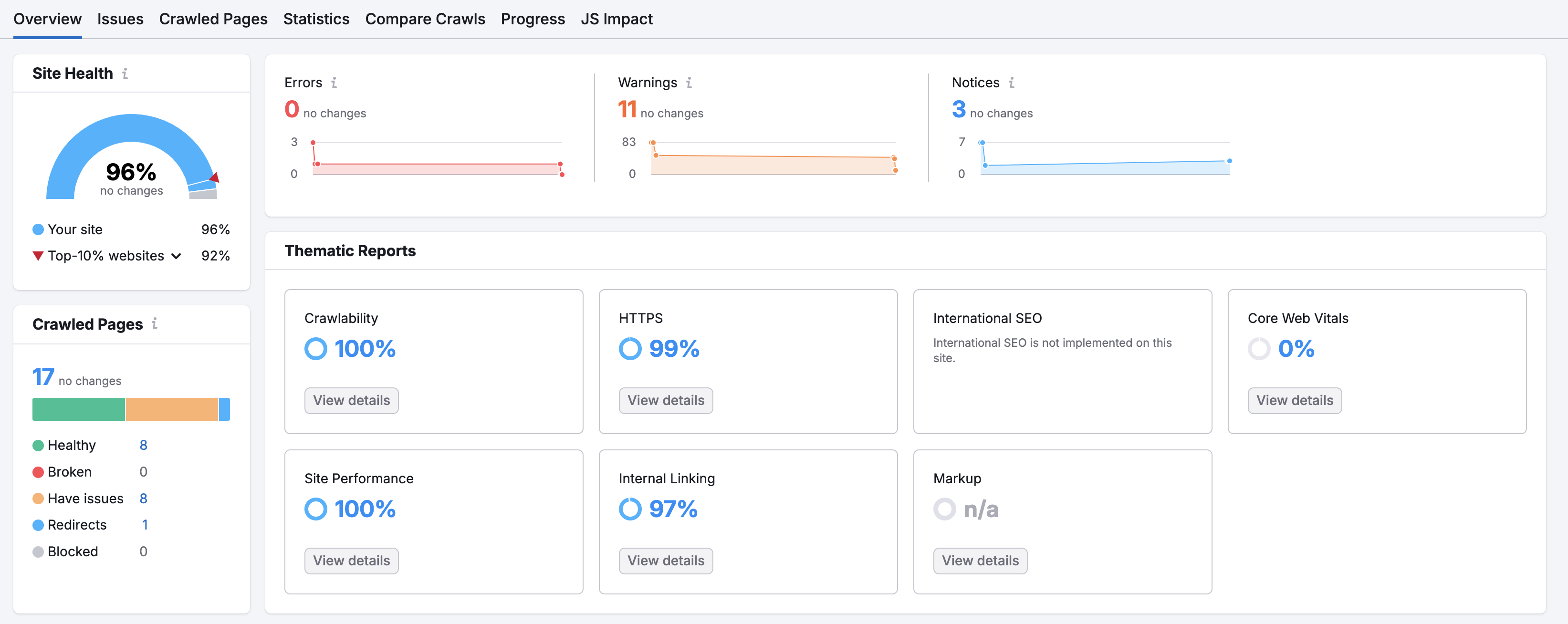Click the green Healthy bar segment
Viewport: 1568px width, 624px height.
pyautogui.click(x=79, y=409)
